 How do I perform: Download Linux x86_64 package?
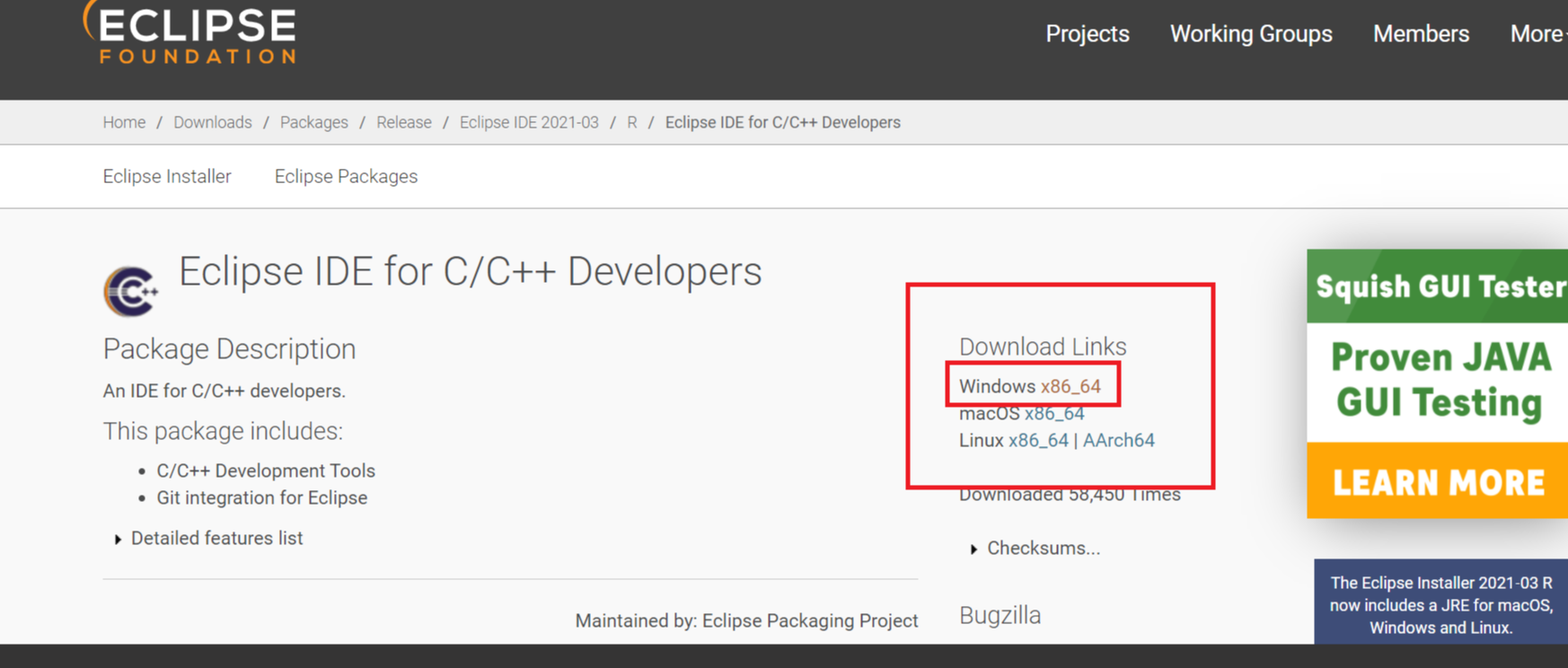pyautogui.click(x=1038, y=440)
